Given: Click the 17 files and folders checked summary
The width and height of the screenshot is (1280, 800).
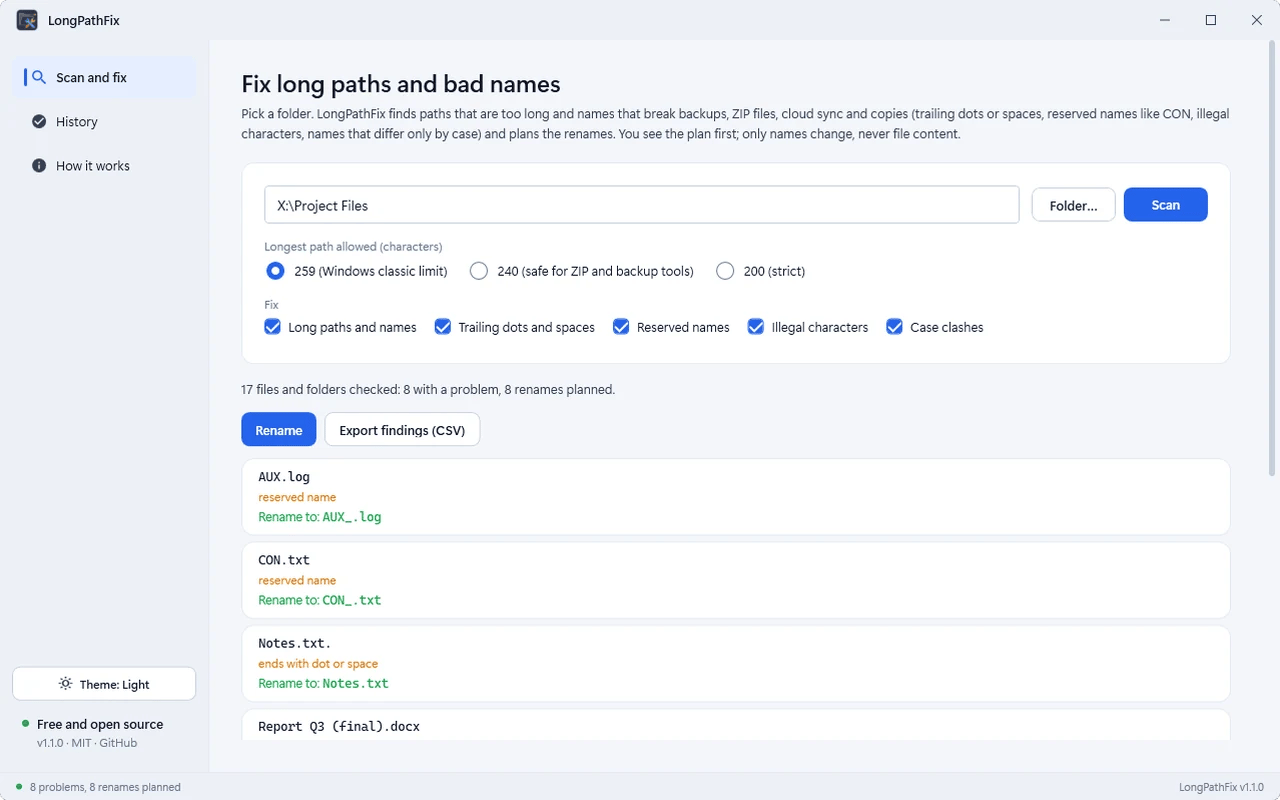Looking at the screenshot, I should point(428,389).
